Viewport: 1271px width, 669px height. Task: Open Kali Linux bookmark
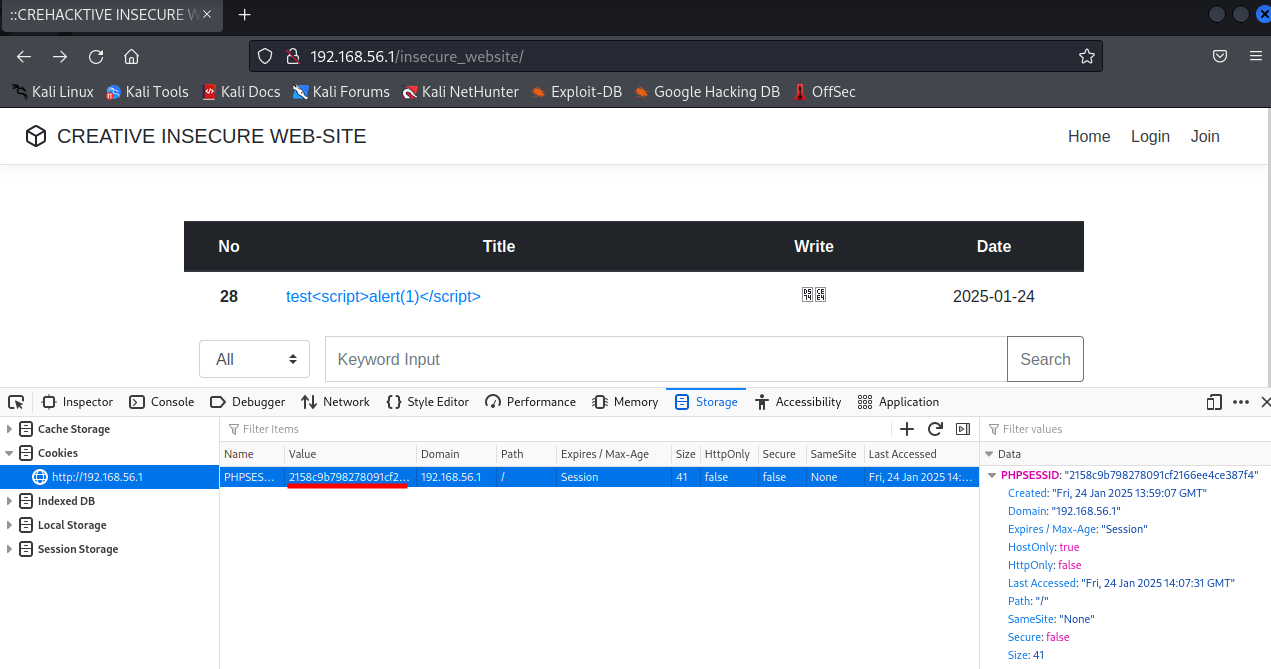pyautogui.click(x=52, y=92)
